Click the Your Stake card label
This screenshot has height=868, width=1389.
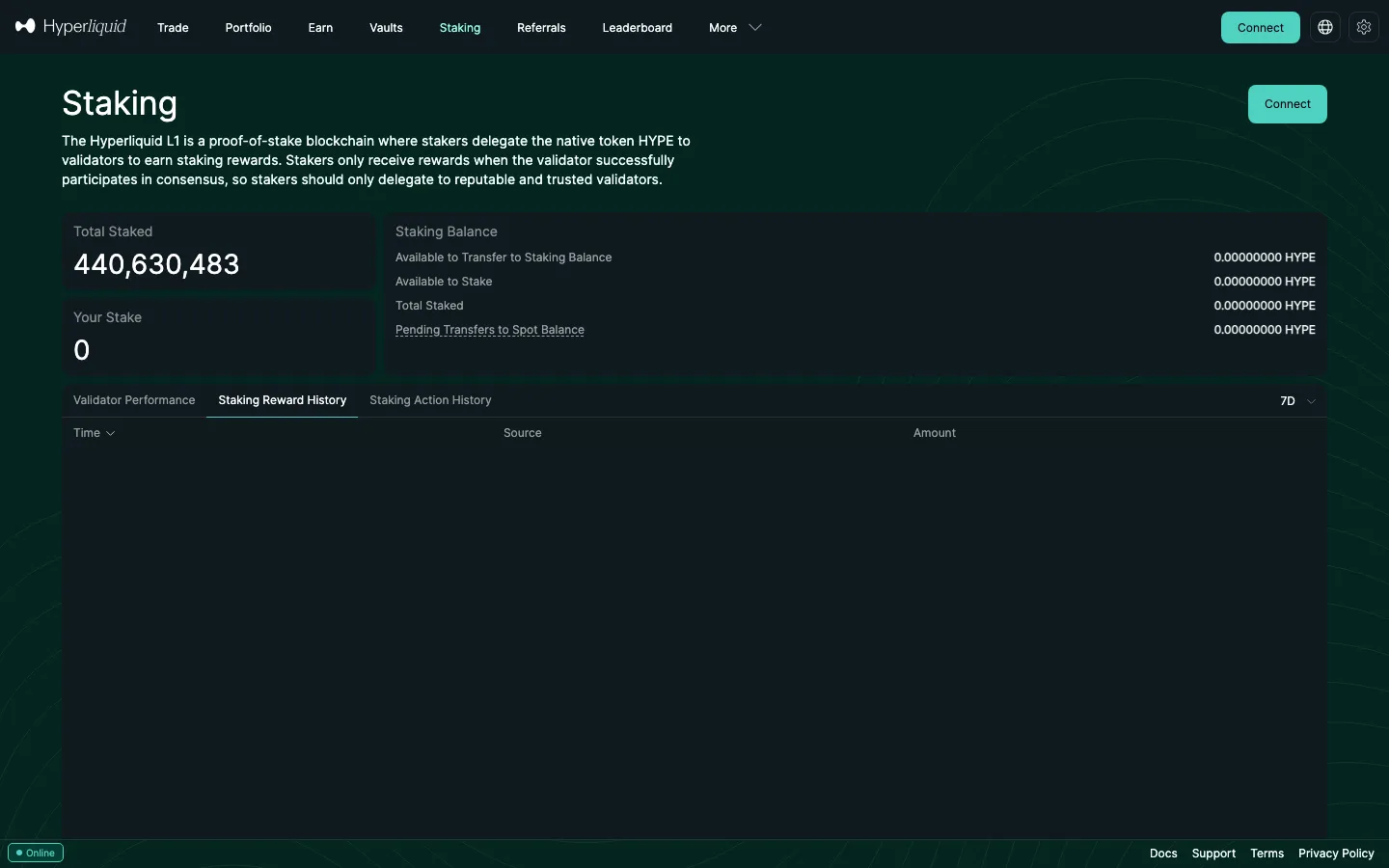pyautogui.click(x=107, y=317)
